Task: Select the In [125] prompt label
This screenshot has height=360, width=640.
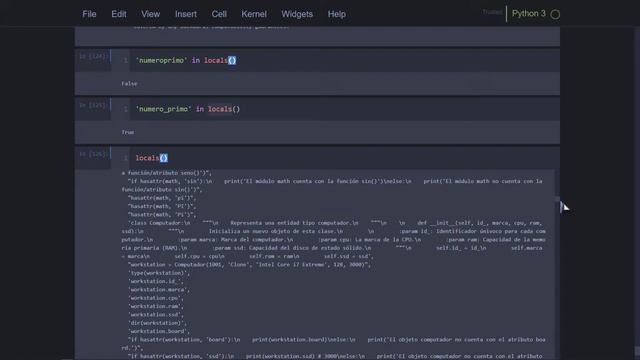Action: (93, 105)
